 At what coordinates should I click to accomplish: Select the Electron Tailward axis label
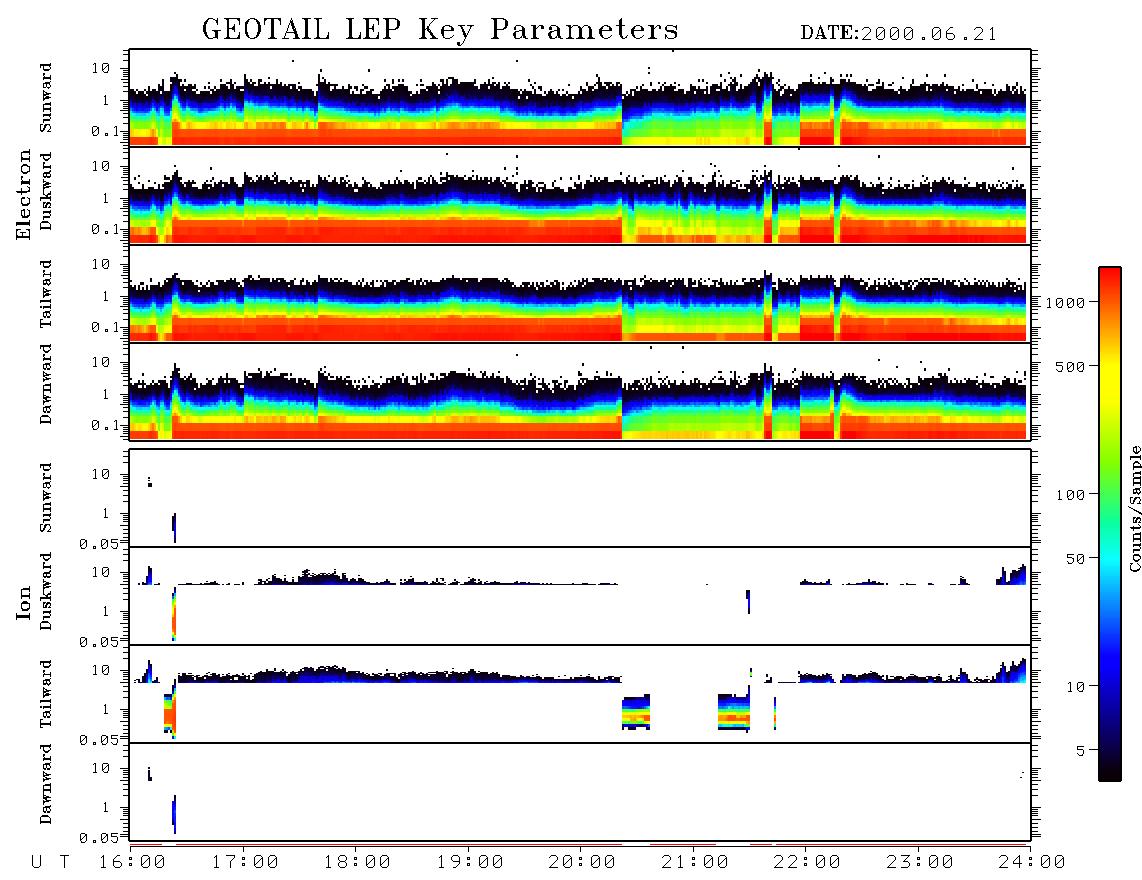click(x=46, y=294)
